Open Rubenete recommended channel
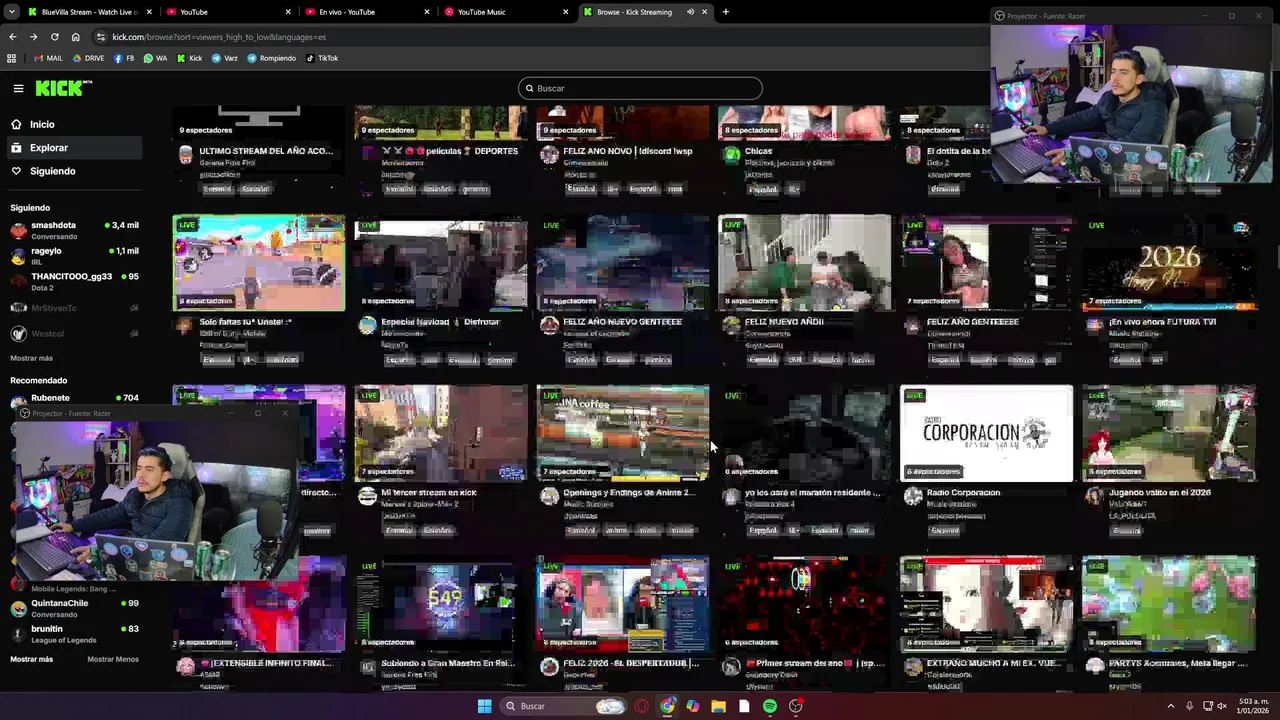 click(74, 401)
